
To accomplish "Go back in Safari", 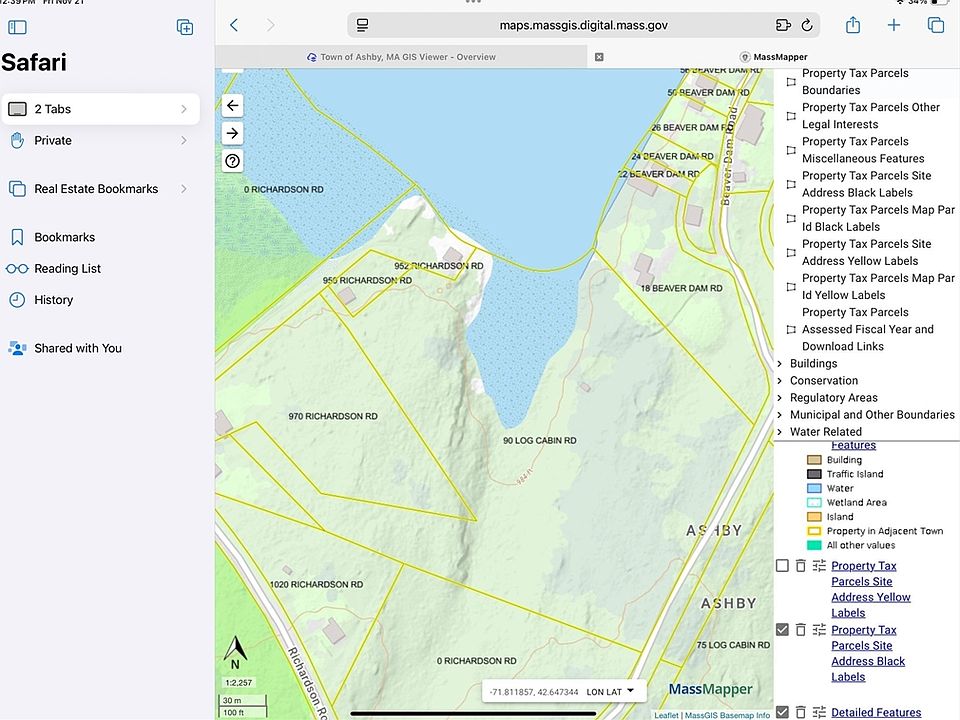I will [234, 25].
